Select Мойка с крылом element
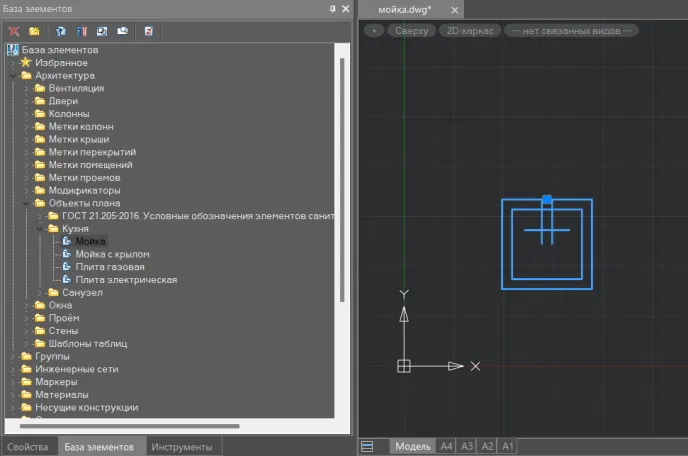 (112, 254)
